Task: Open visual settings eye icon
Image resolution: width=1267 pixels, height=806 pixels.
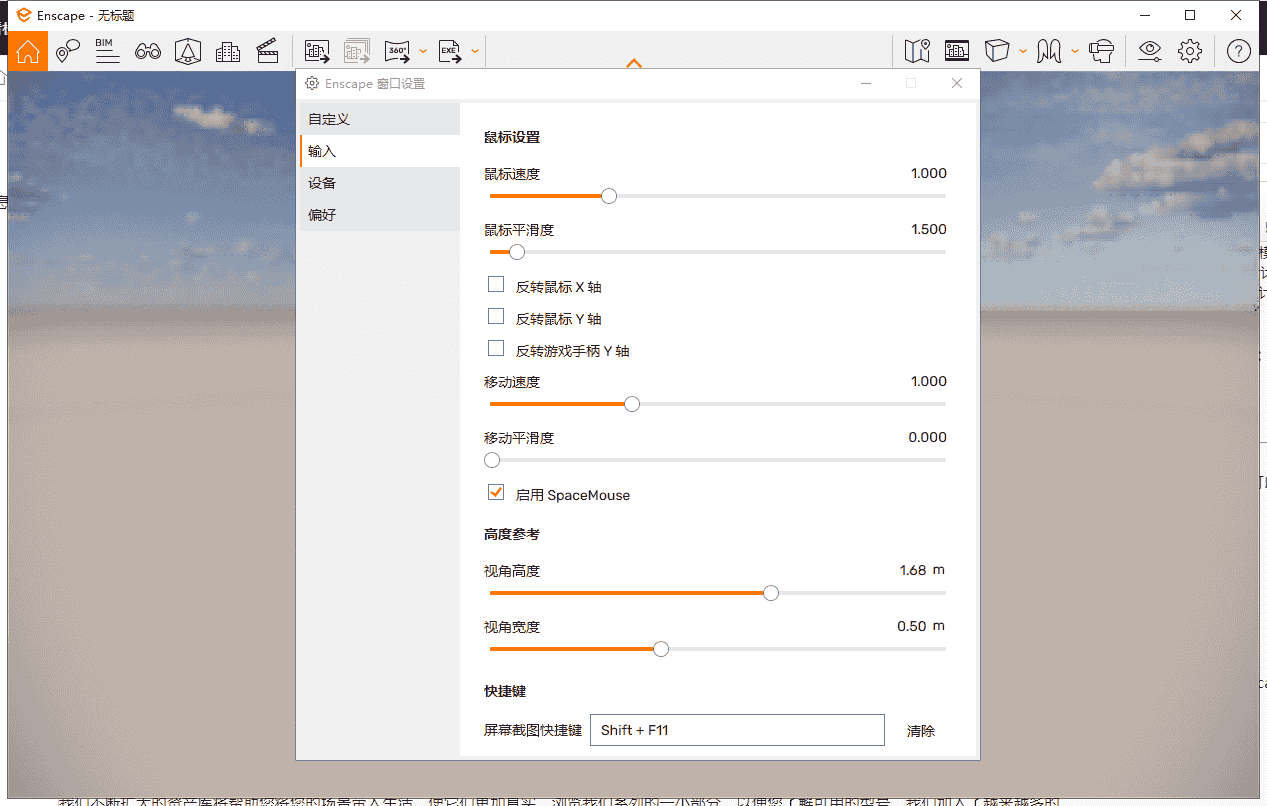Action: [x=1150, y=51]
